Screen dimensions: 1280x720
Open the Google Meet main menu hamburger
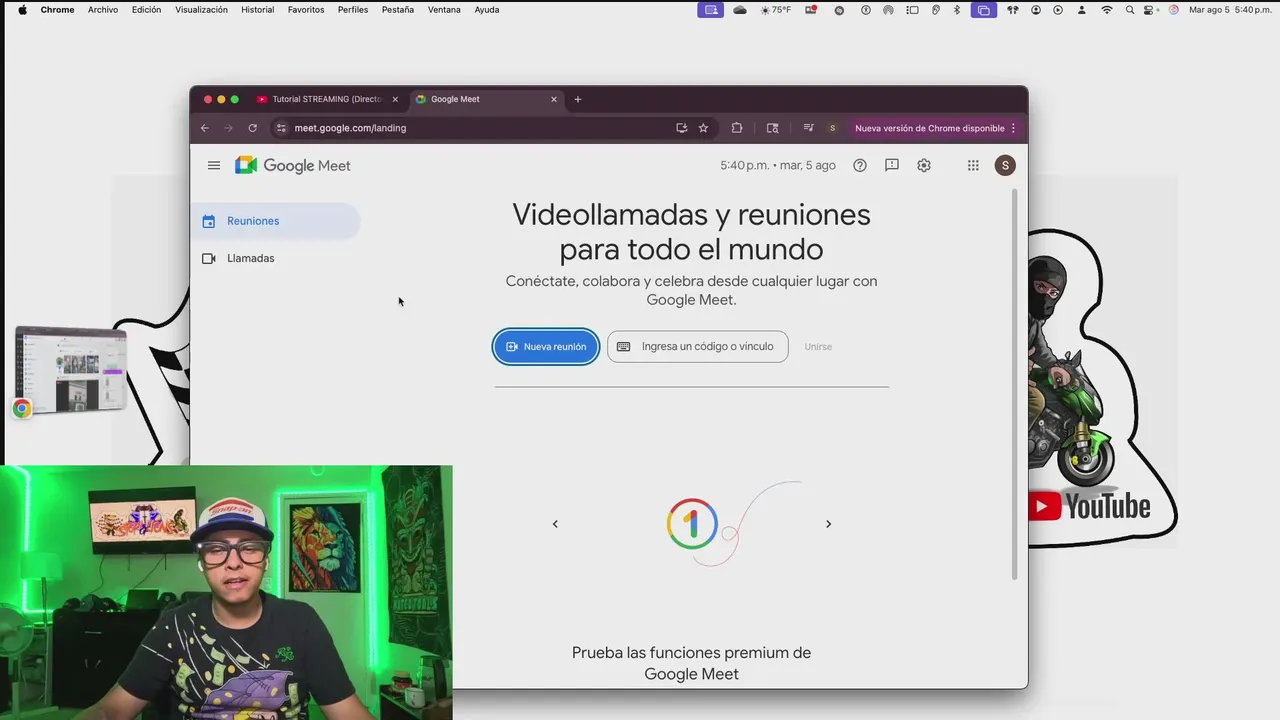pyautogui.click(x=214, y=166)
